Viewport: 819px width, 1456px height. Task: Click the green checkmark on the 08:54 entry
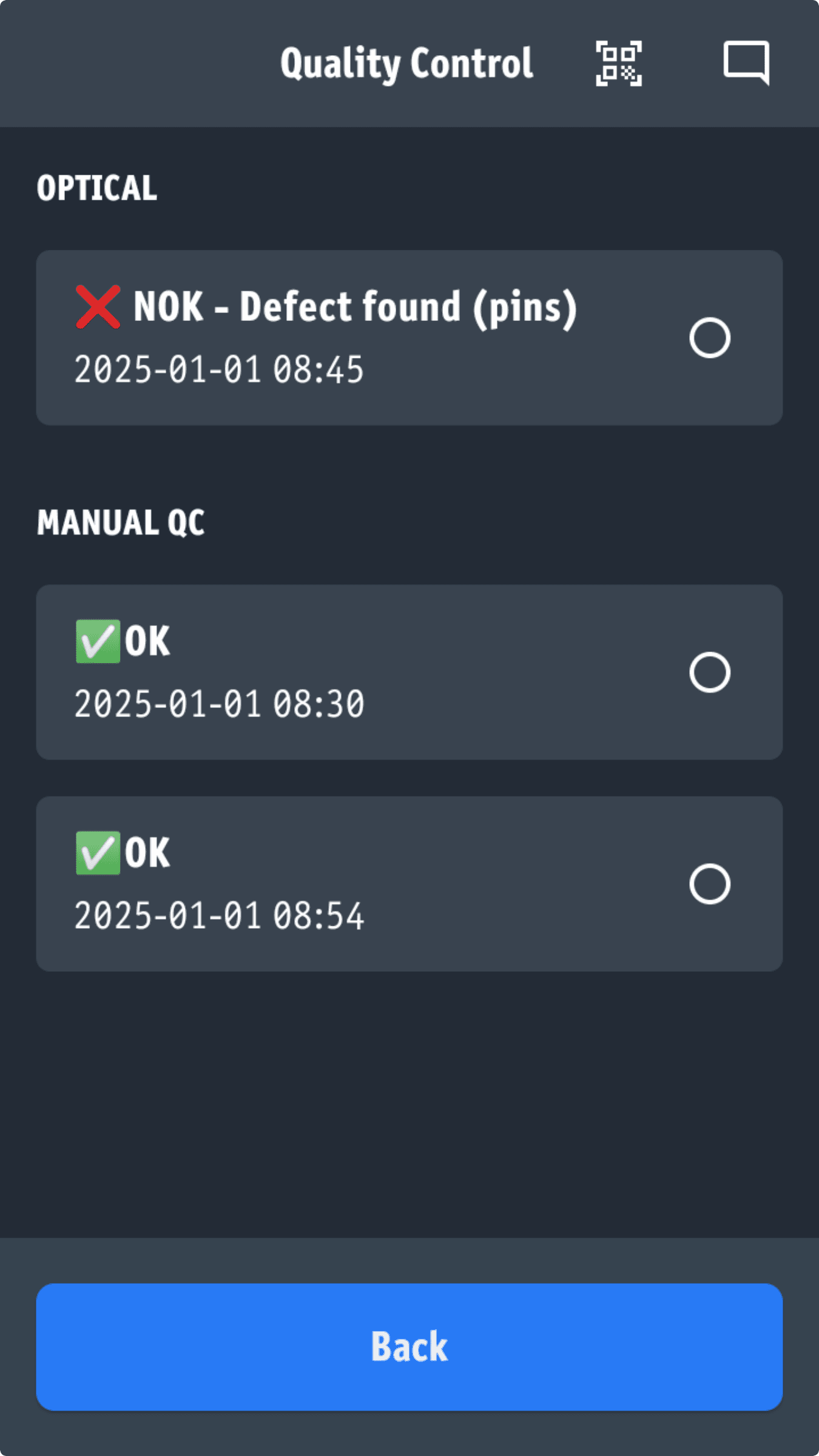[x=97, y=853]
